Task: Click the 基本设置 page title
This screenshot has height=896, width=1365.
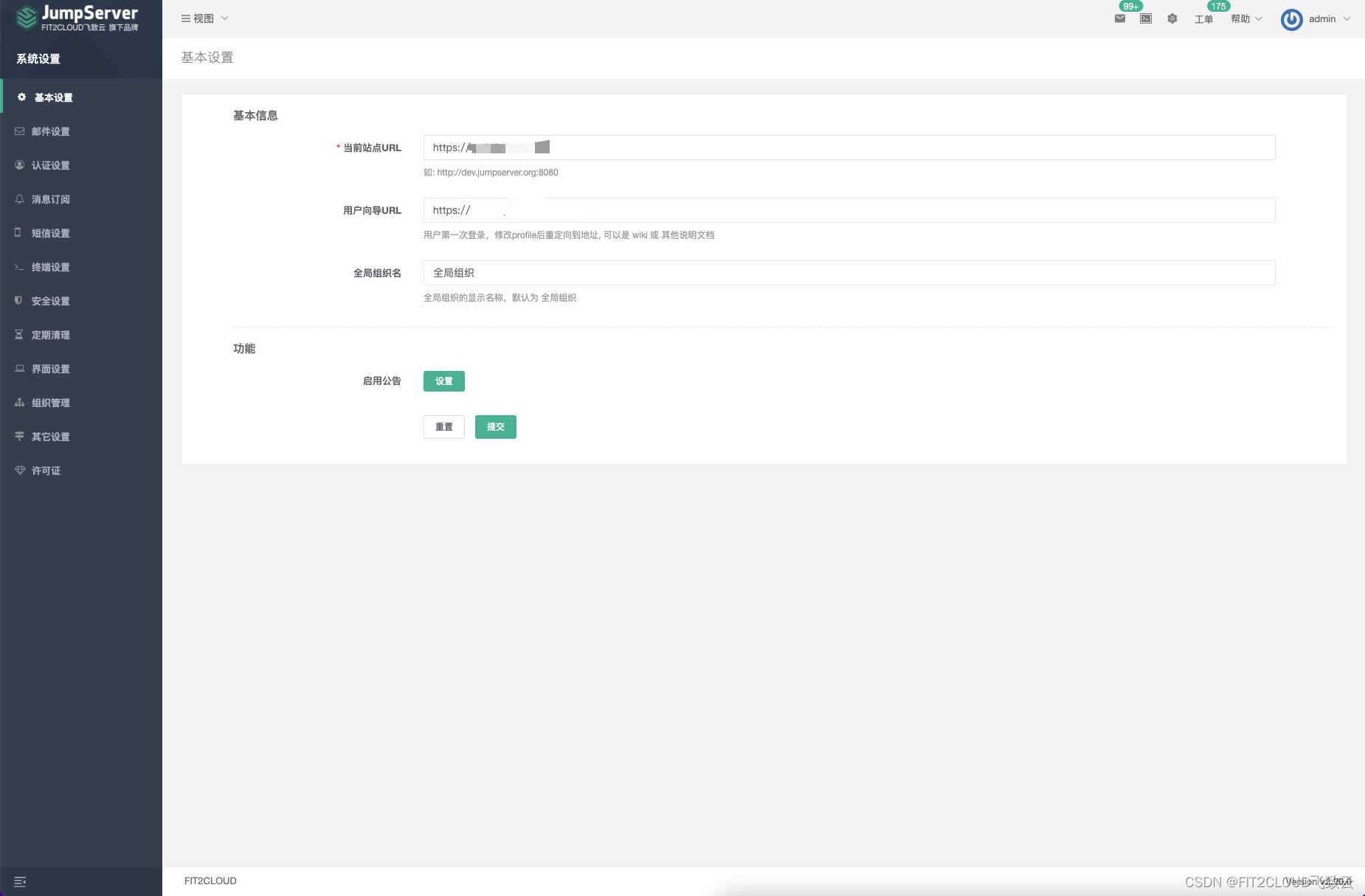Action: [207, 58]
